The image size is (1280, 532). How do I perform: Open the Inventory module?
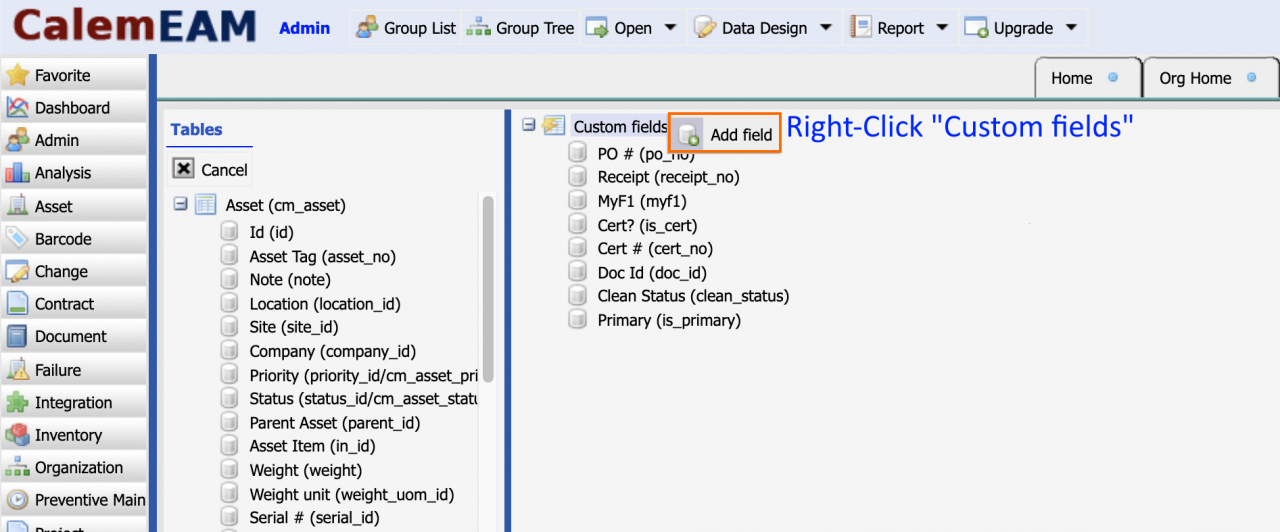(x=73, y=435)
